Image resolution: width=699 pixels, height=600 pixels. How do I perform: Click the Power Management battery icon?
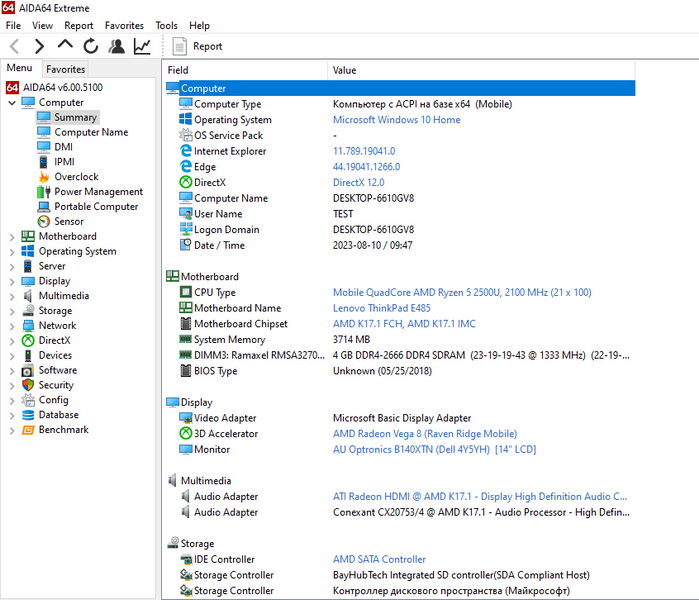[x=43, y=192]
